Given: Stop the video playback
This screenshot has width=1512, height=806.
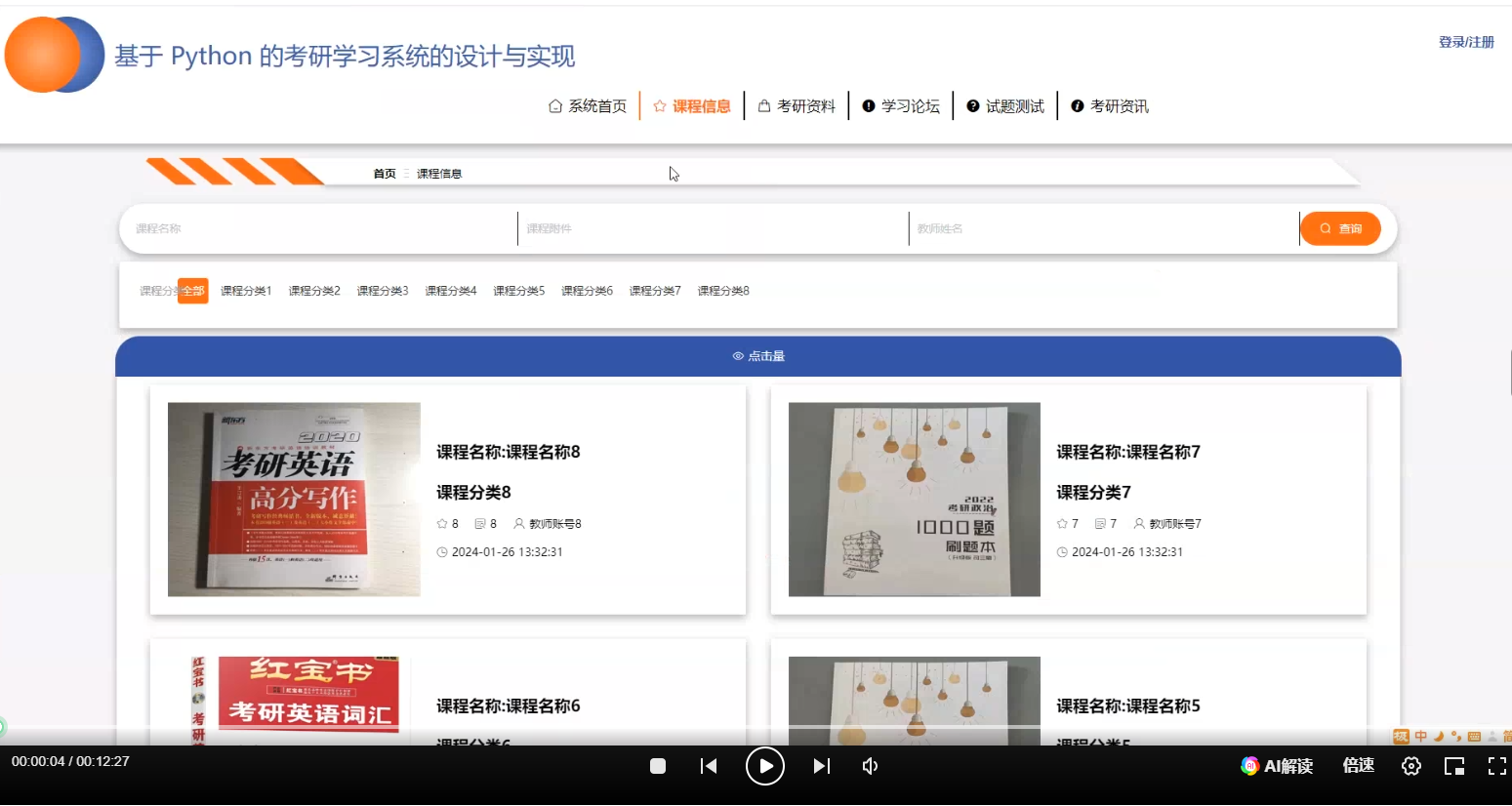Looking at the screenshot, I should 658,766.
